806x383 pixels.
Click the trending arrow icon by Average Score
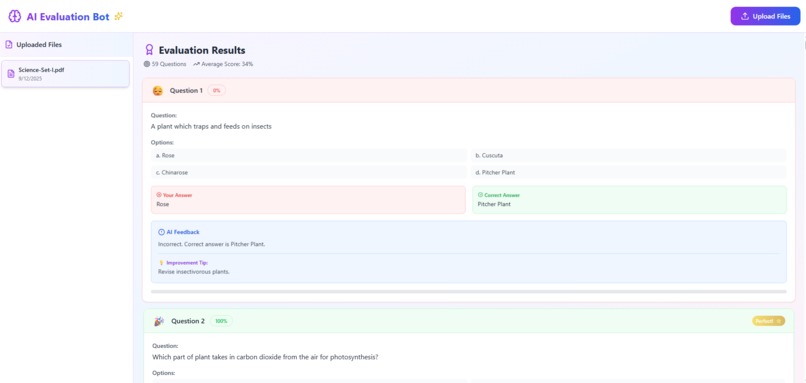coord(196,64)
